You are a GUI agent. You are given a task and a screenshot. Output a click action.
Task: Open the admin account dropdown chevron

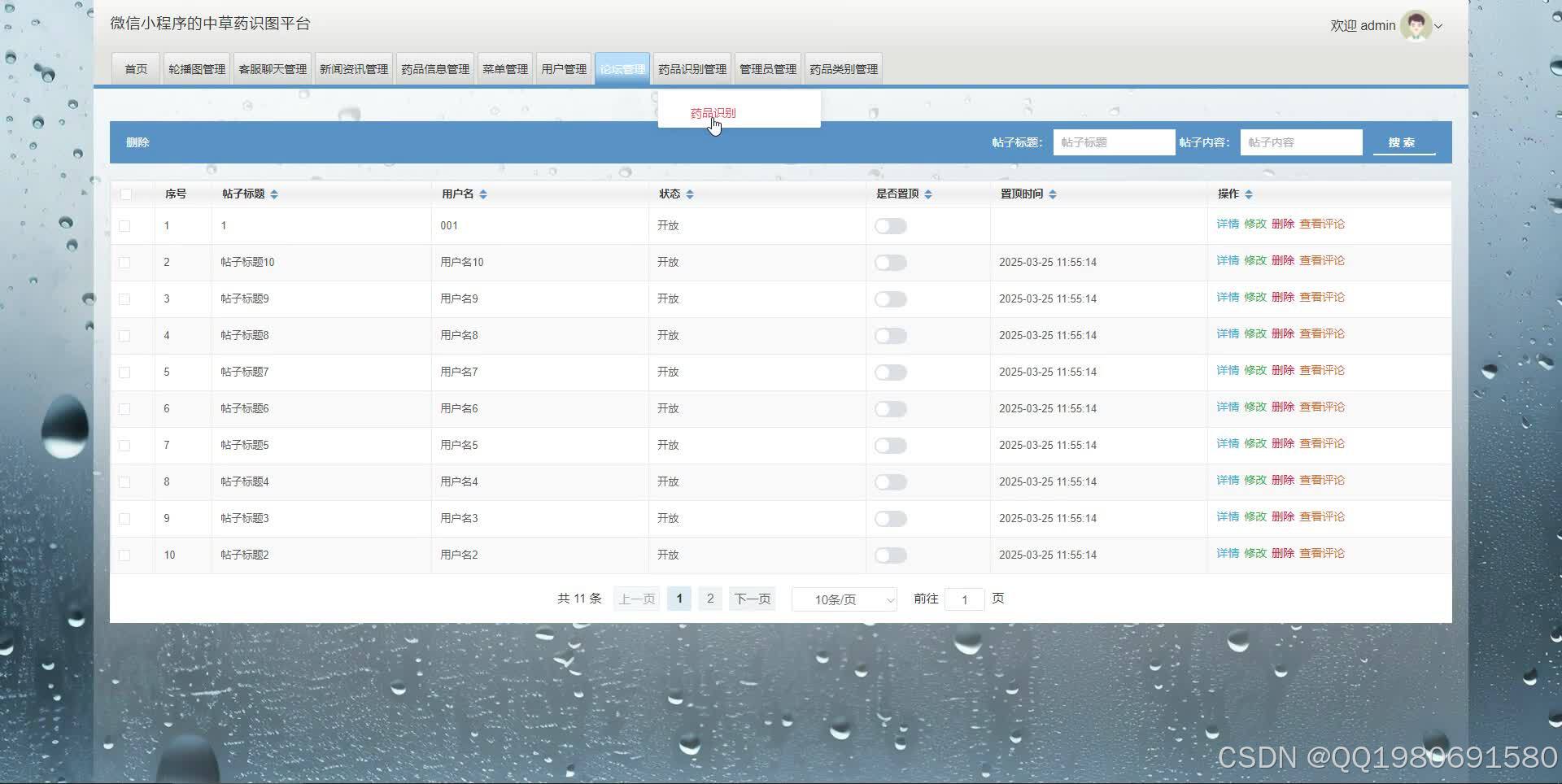coord(1438,26)
